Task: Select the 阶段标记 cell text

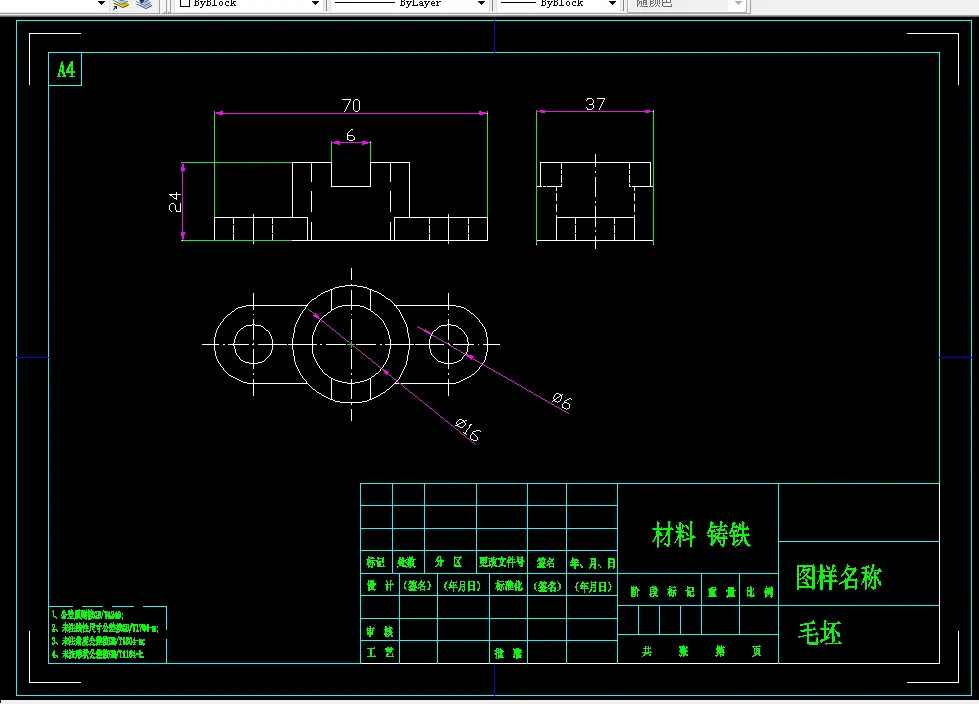Action: [x=662, y=592]
